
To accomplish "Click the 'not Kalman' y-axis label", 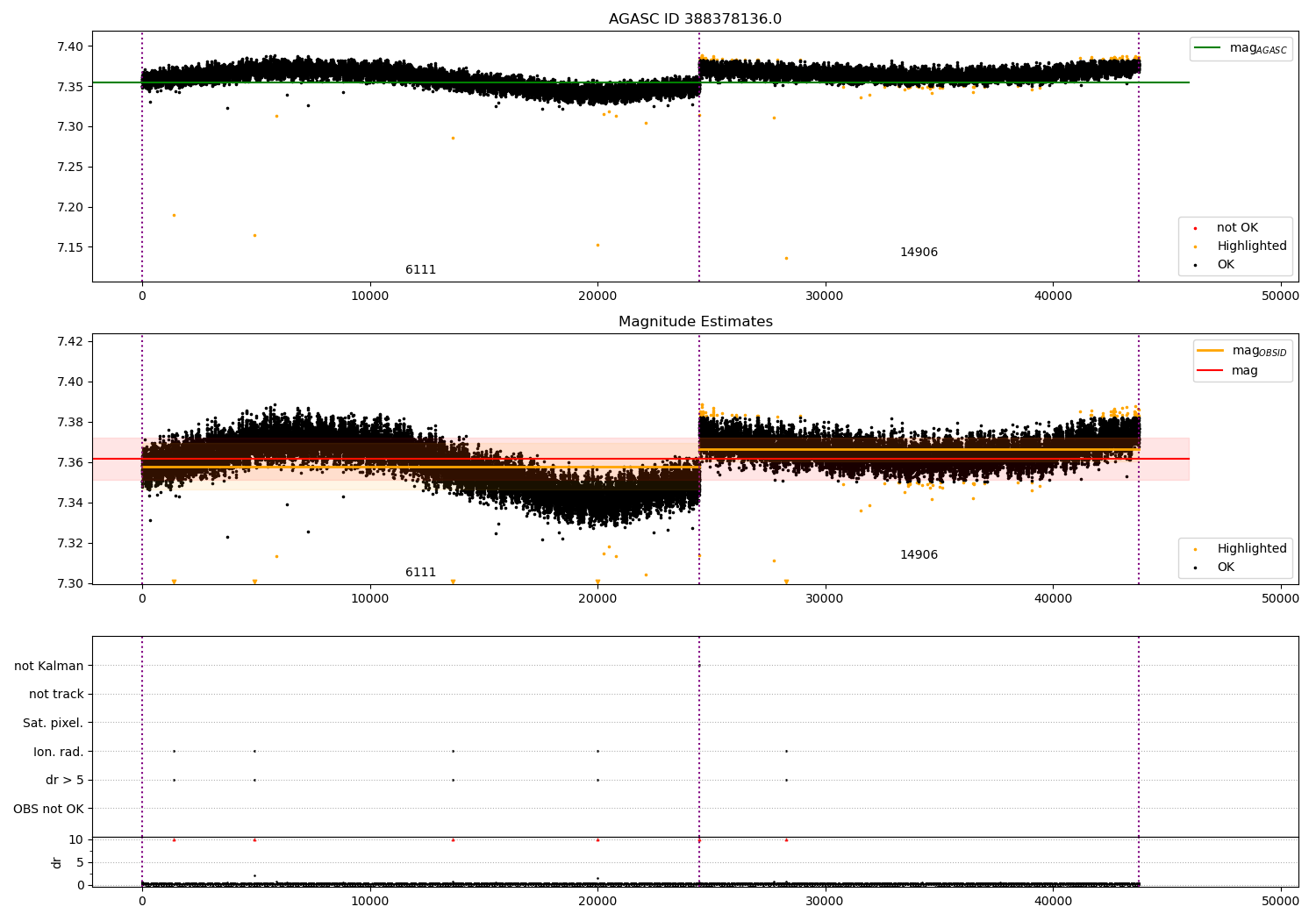I will pos(49,667).
